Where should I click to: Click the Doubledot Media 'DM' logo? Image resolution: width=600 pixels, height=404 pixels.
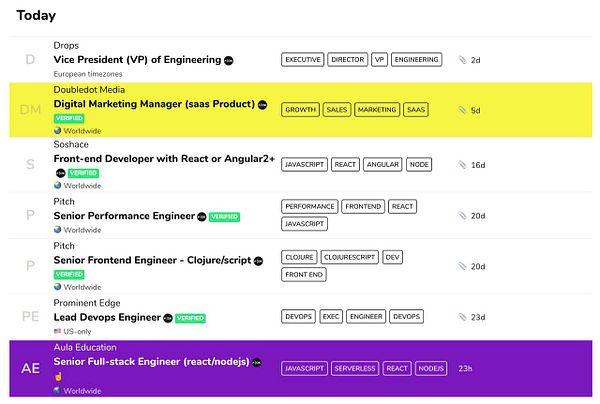(x=30, y=110)
